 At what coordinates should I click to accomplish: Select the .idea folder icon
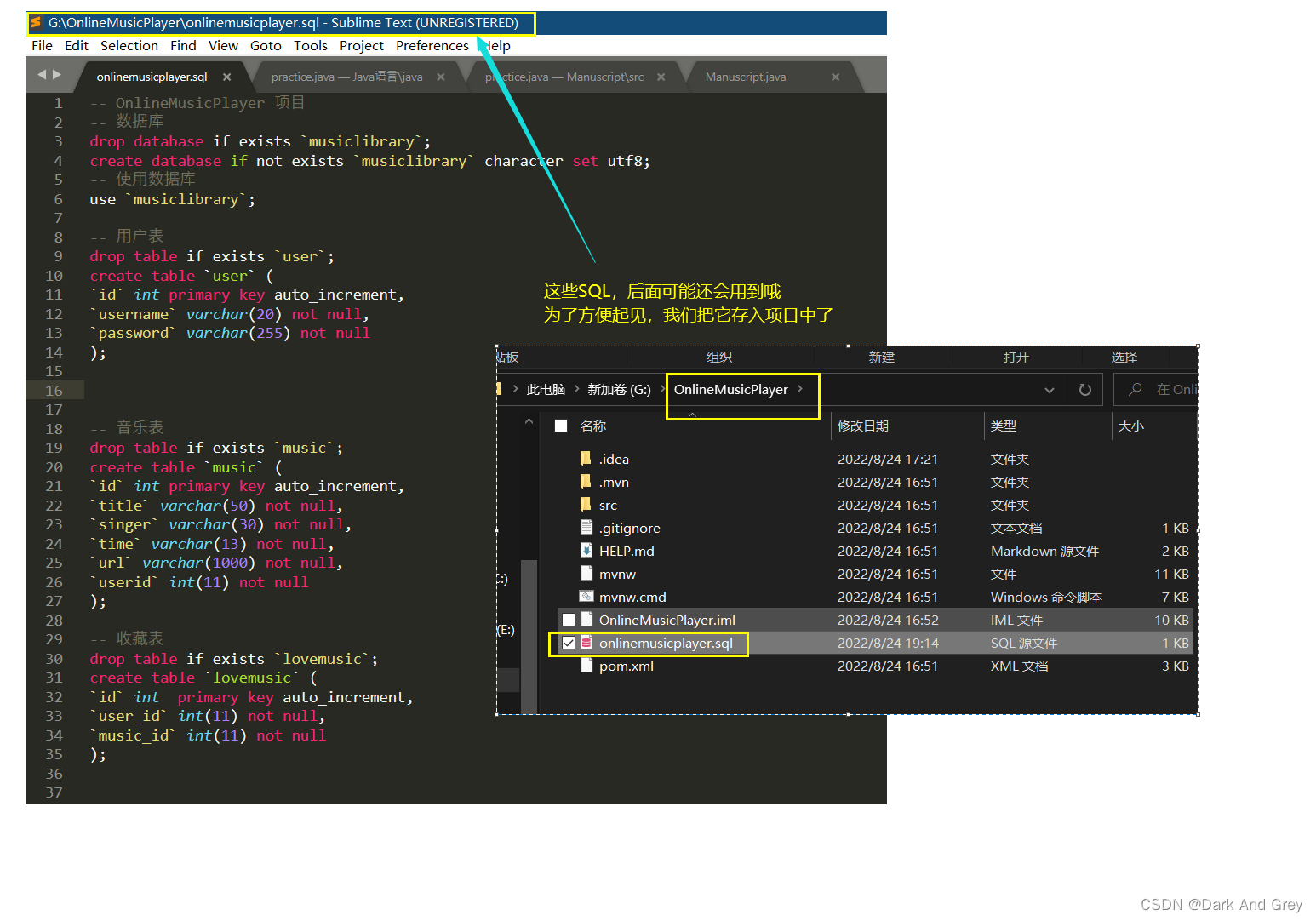tap(586, 459)
